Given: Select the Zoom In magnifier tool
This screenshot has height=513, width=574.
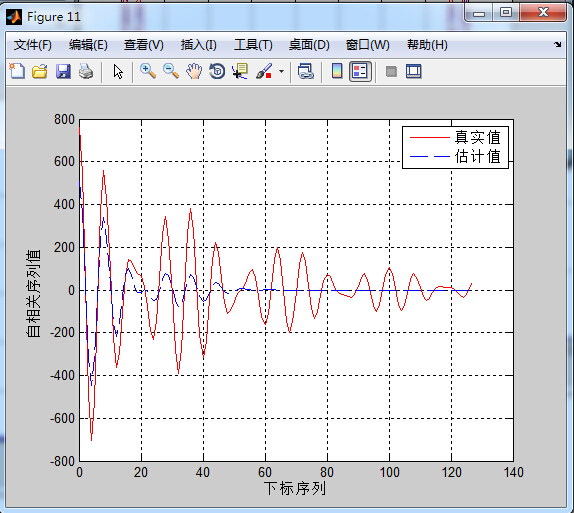Looking at the screenshot, I should point(148,71).
